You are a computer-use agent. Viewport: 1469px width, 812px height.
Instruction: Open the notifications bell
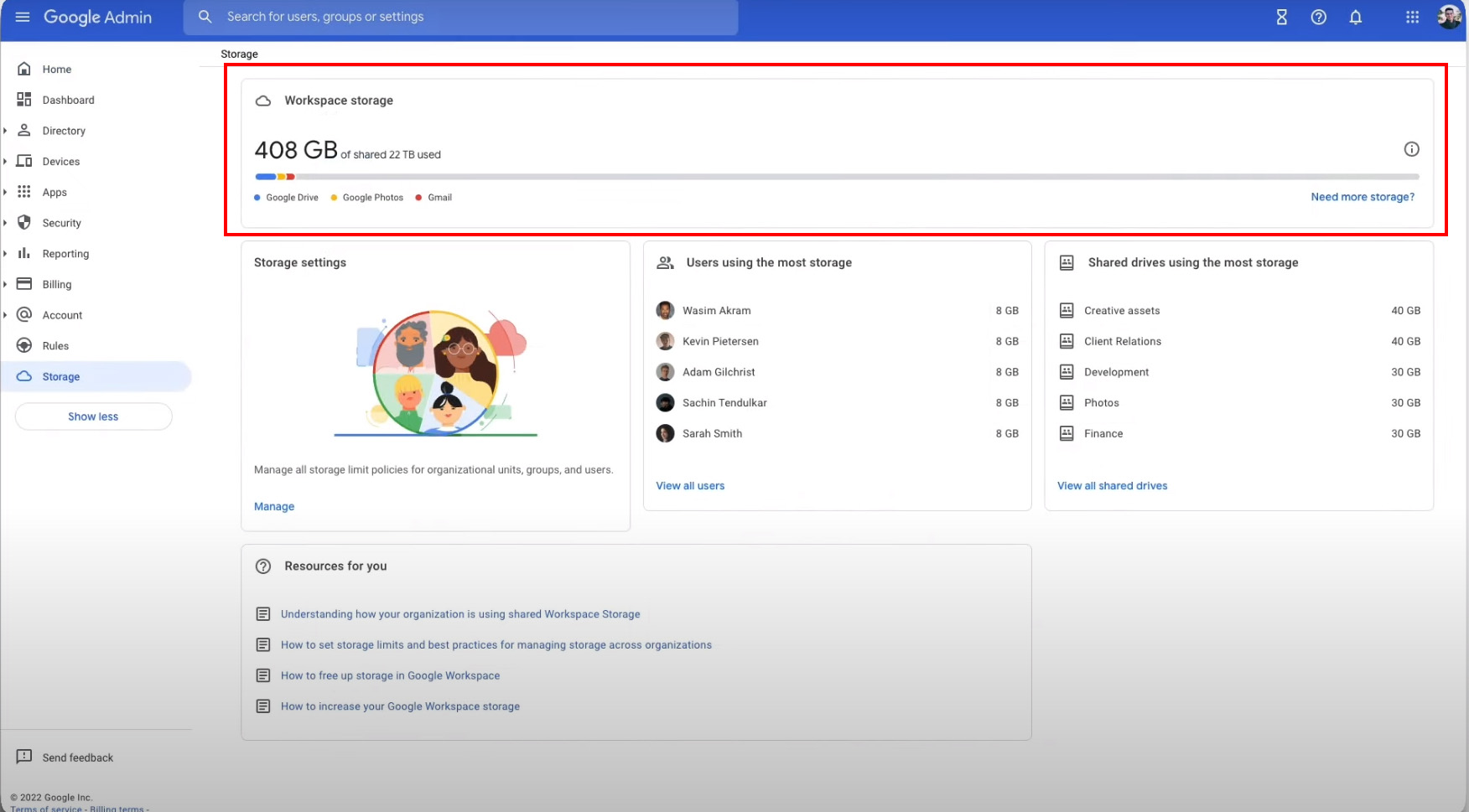(1356, 17)
